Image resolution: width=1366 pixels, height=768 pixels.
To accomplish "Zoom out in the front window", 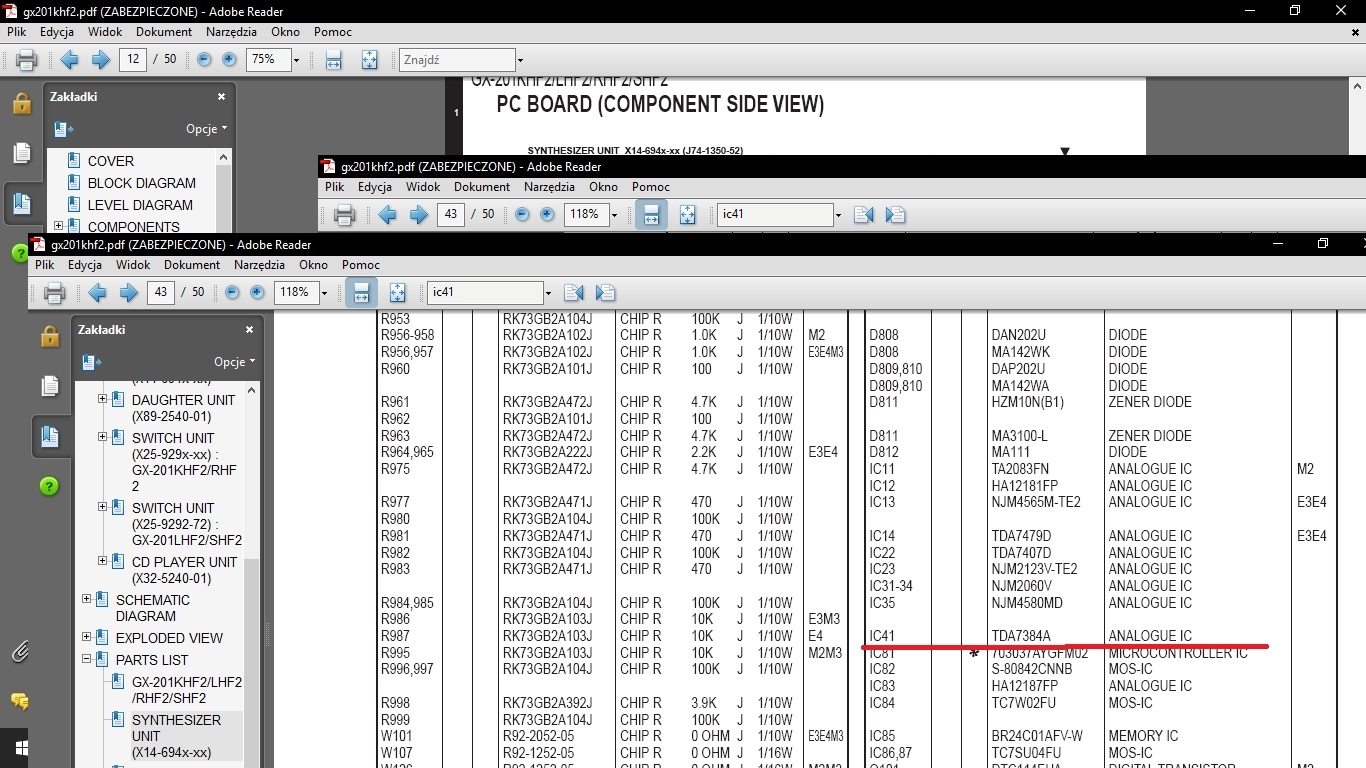I will pyautogui.click(x=233, y=293).
